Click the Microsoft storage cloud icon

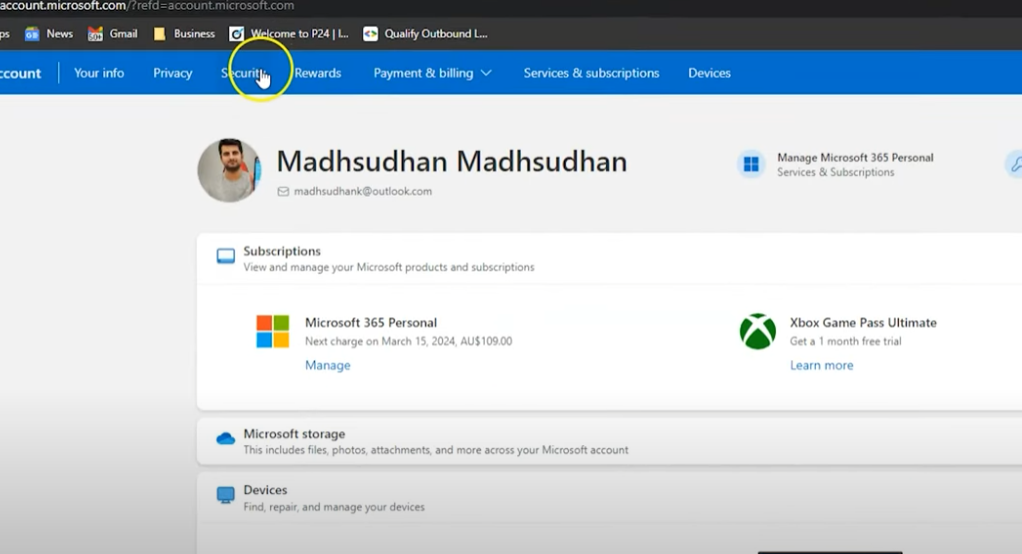226,439
